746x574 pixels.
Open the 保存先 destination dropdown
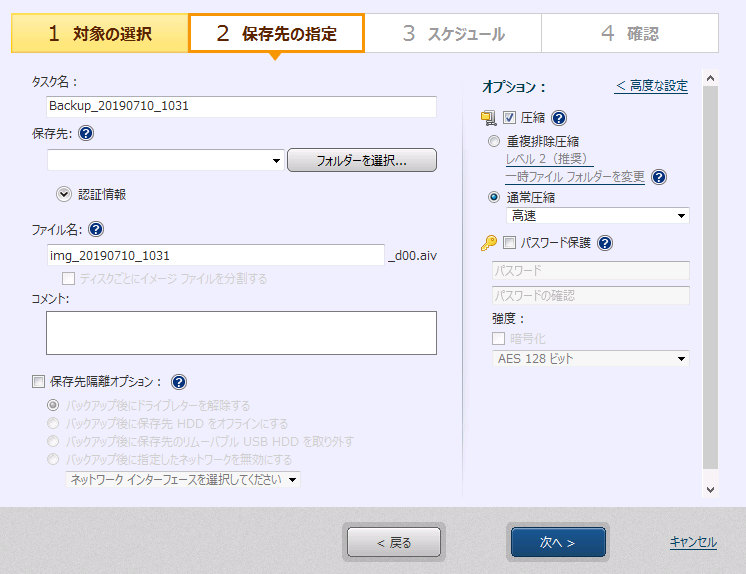(166, 160)
